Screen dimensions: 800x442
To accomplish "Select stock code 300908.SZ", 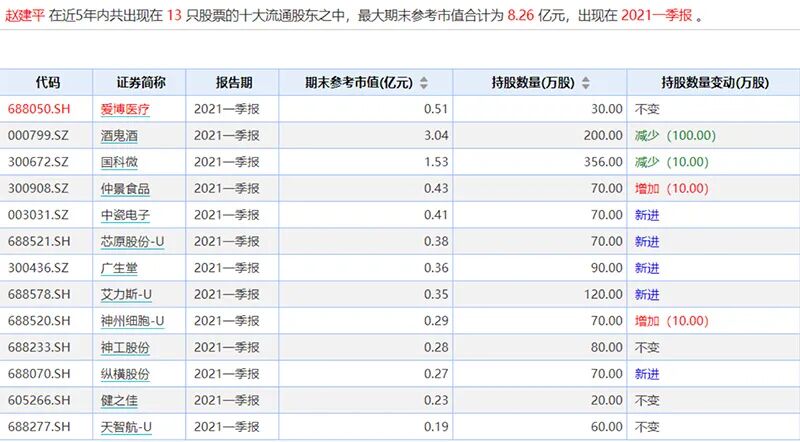I will point(38,189).
